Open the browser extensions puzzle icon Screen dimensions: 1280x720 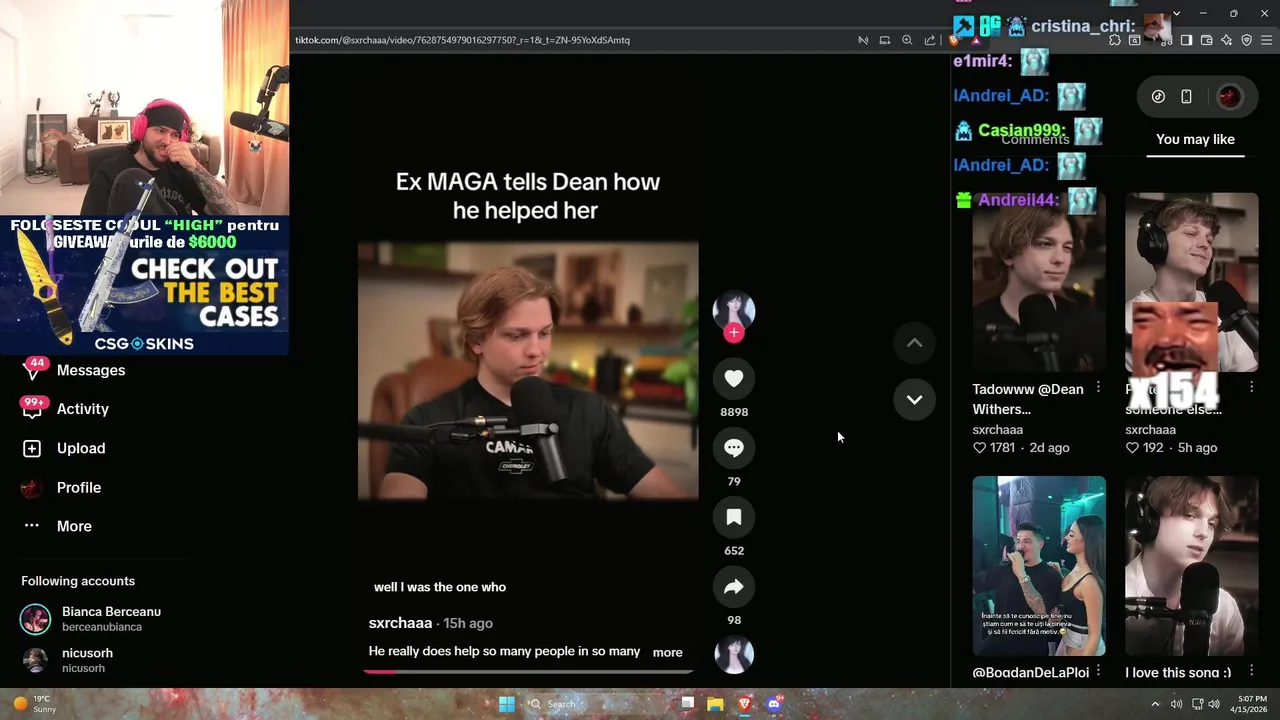coord(1115,40)
